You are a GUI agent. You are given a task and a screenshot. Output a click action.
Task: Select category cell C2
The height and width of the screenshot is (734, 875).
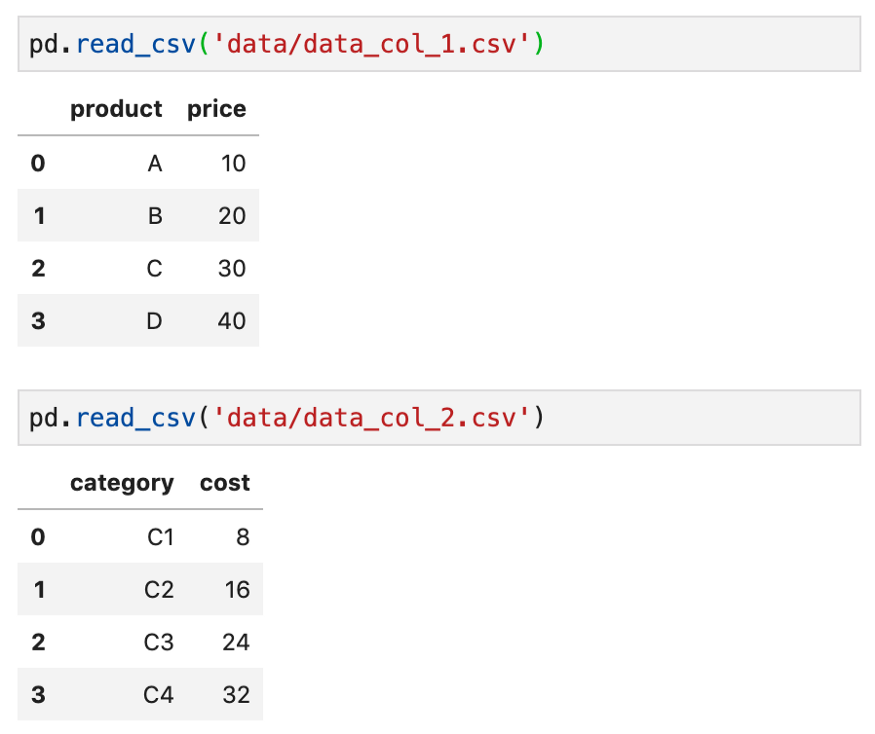(159, 590)
